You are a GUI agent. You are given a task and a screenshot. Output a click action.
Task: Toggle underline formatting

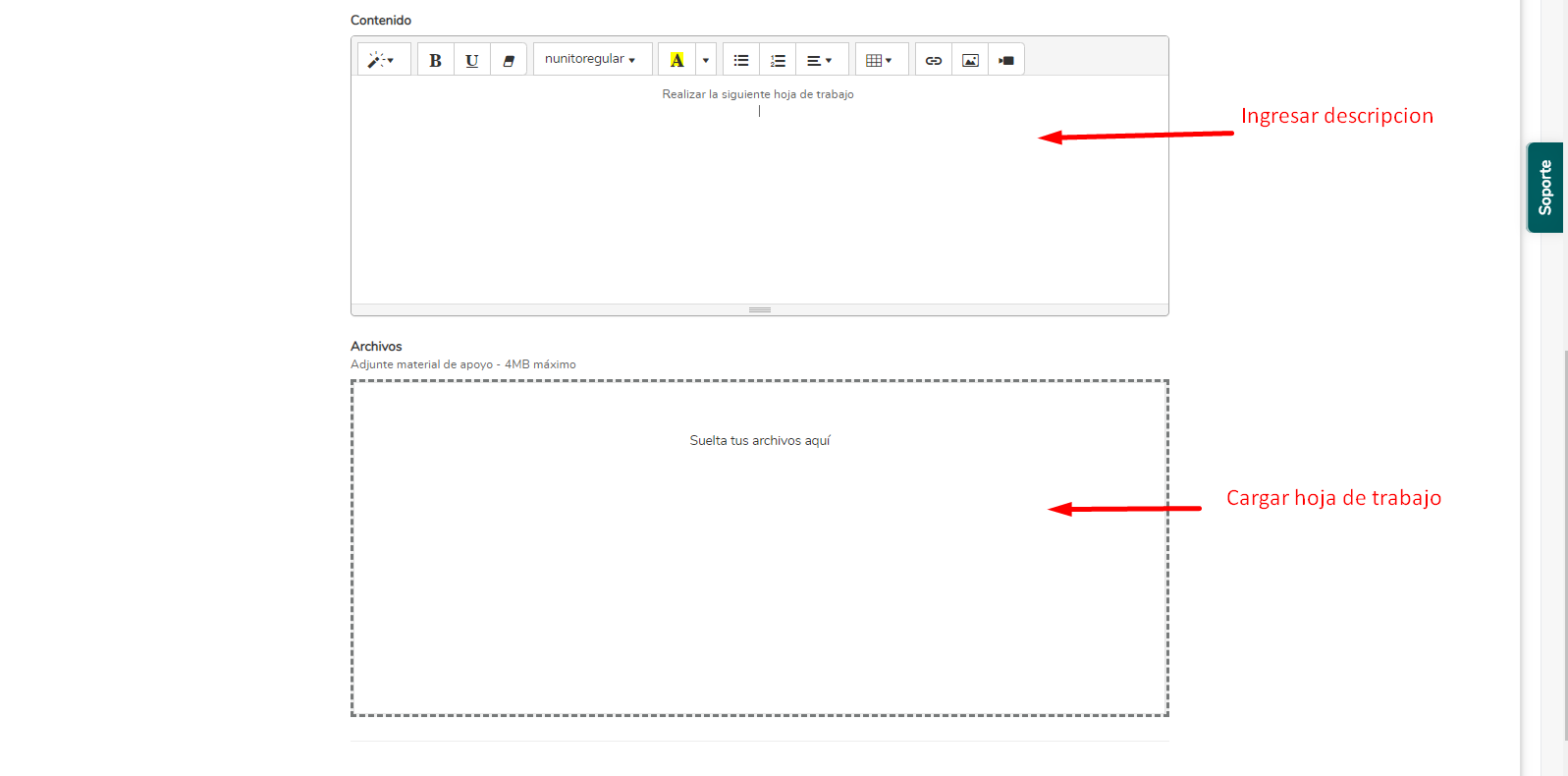471,60
